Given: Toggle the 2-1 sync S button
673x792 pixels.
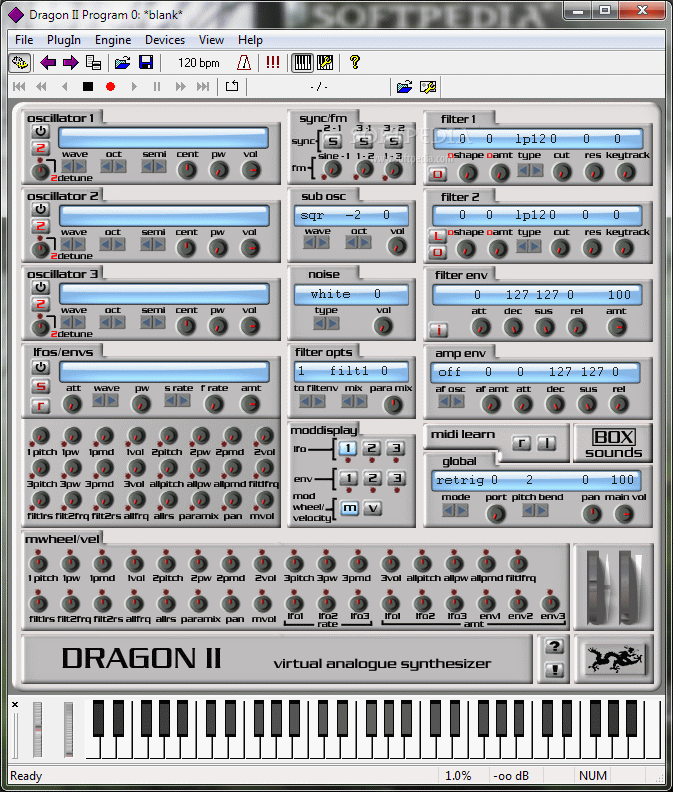Looking at the screenshot, I should pos(332,141).
